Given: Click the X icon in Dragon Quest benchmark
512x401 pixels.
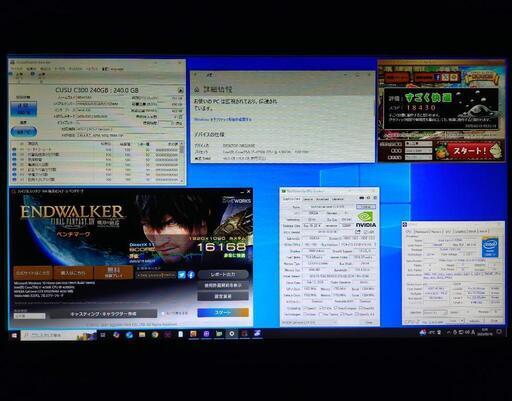Looking at the screenshot, I should click(445, 77).
